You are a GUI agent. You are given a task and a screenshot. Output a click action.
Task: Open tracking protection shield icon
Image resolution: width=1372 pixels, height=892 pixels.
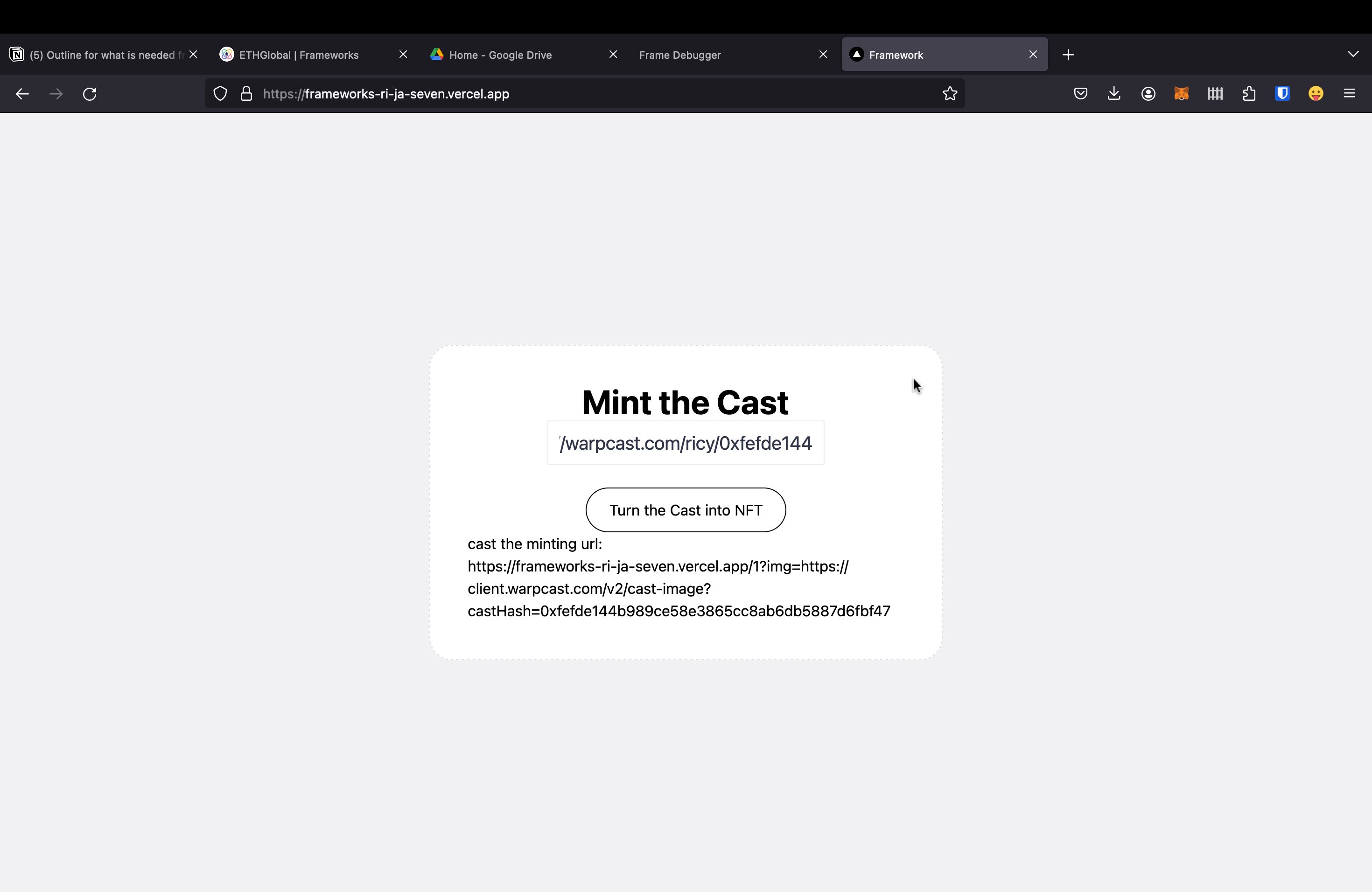point(220,94)
